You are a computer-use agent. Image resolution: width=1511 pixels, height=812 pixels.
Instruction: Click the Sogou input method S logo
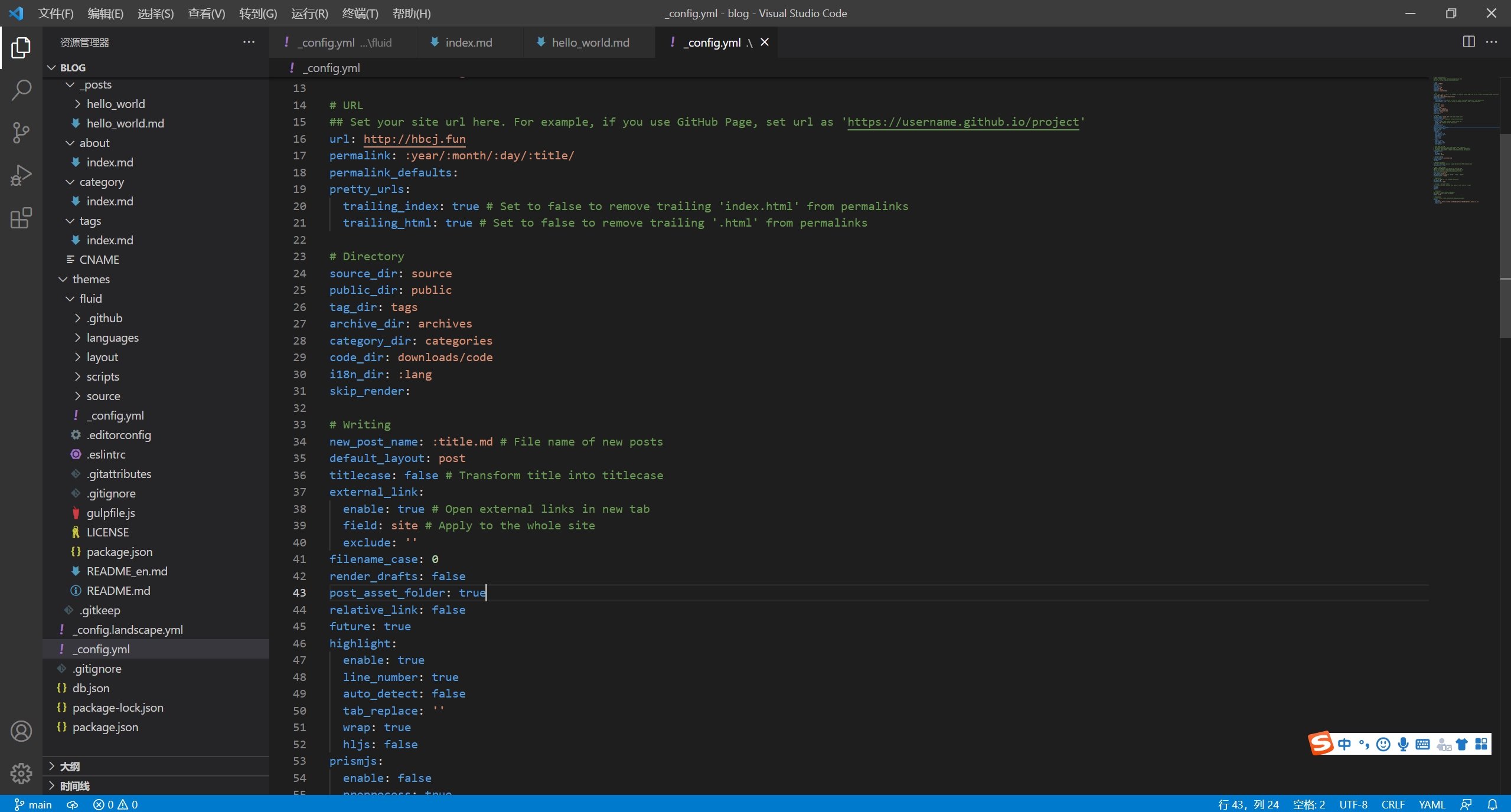coord(1321,743)
